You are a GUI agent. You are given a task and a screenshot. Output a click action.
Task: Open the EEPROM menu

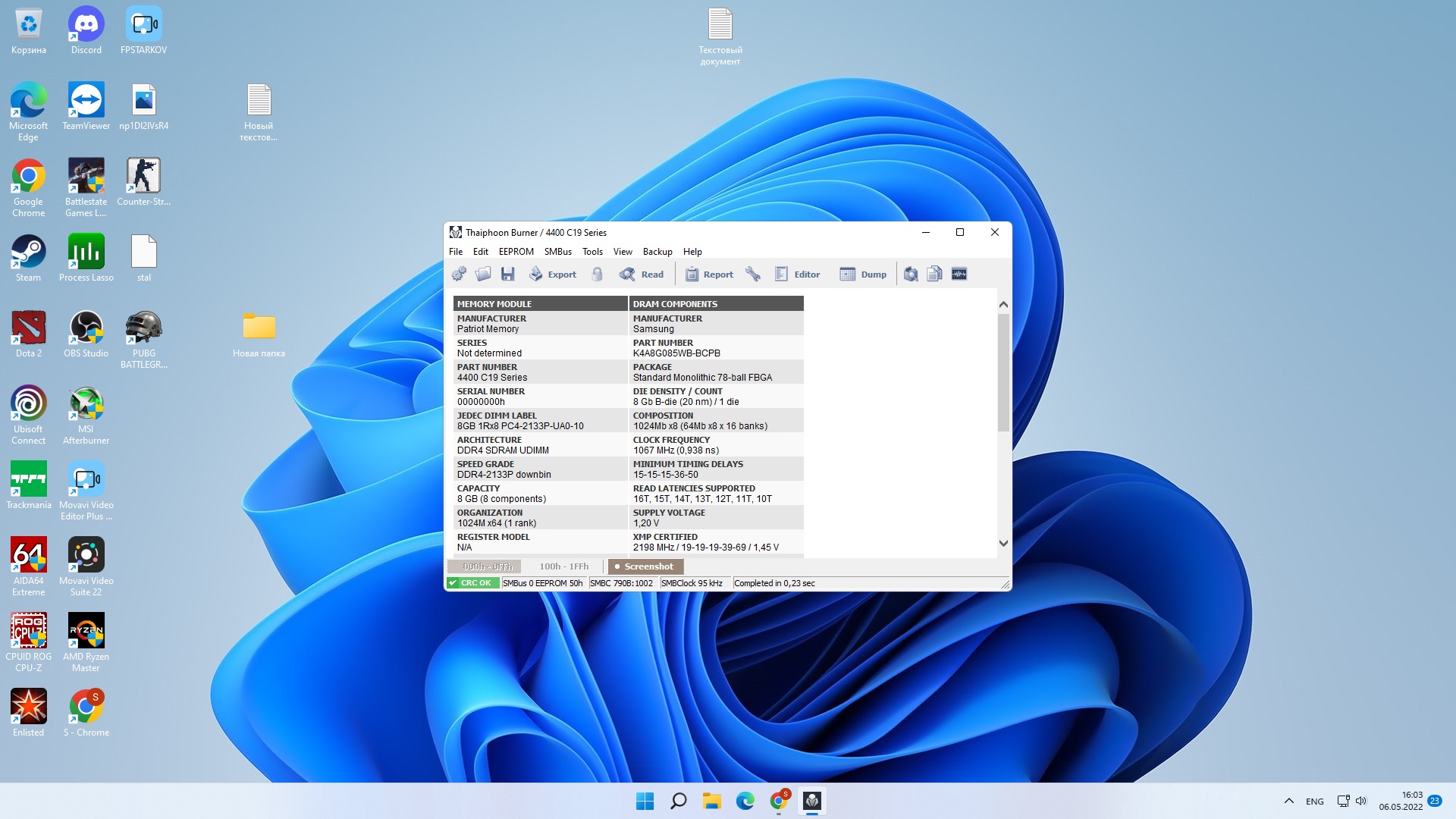(516, 252)
